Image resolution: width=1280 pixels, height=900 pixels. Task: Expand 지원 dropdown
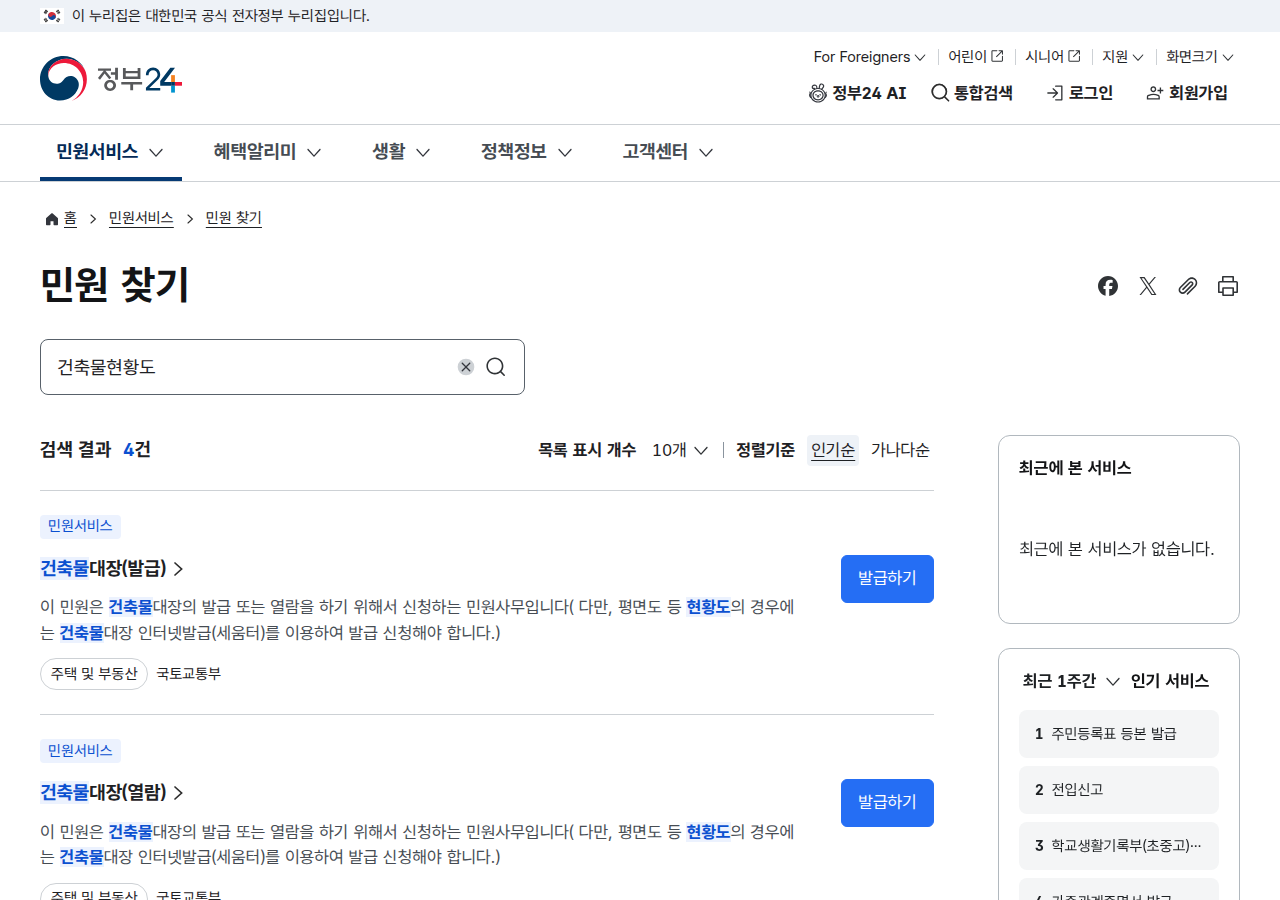1123,57
